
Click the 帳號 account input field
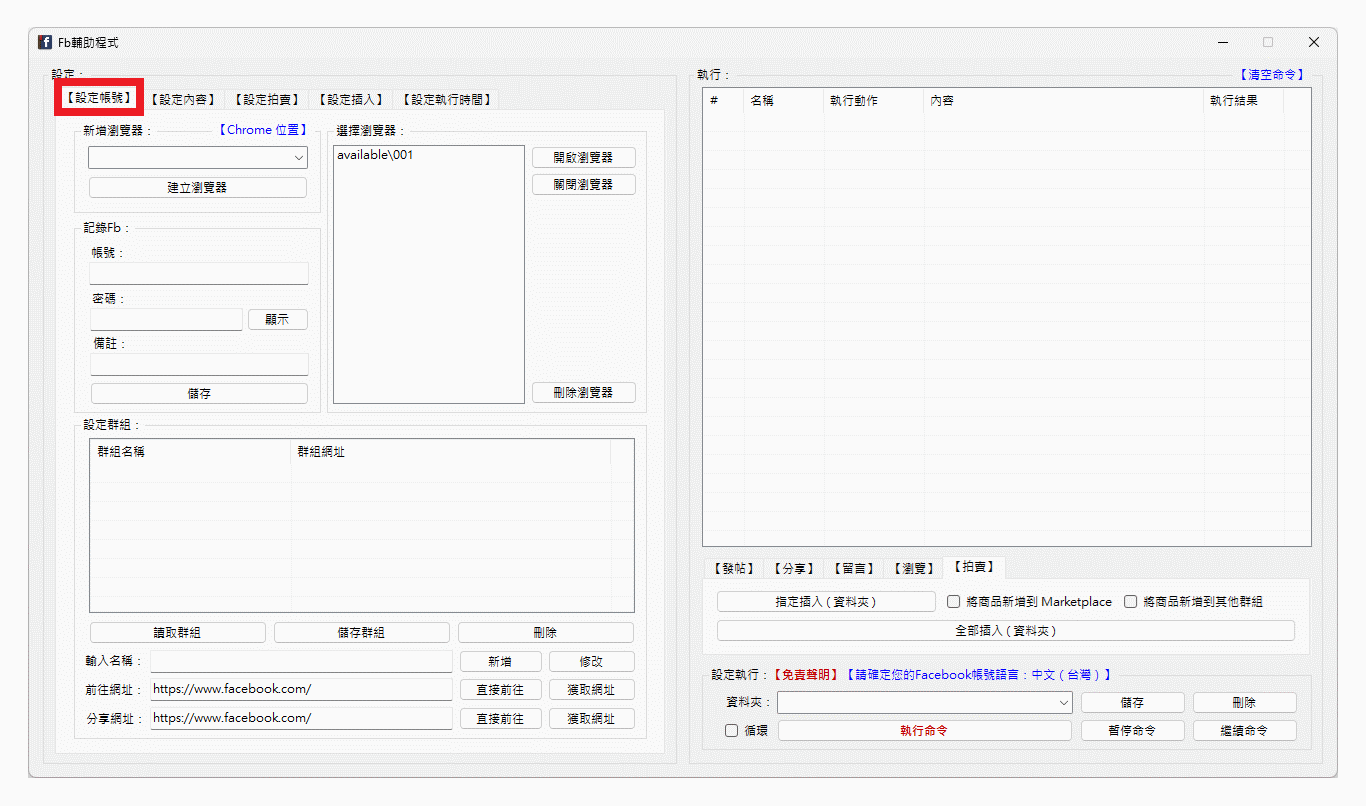(198, 273)
